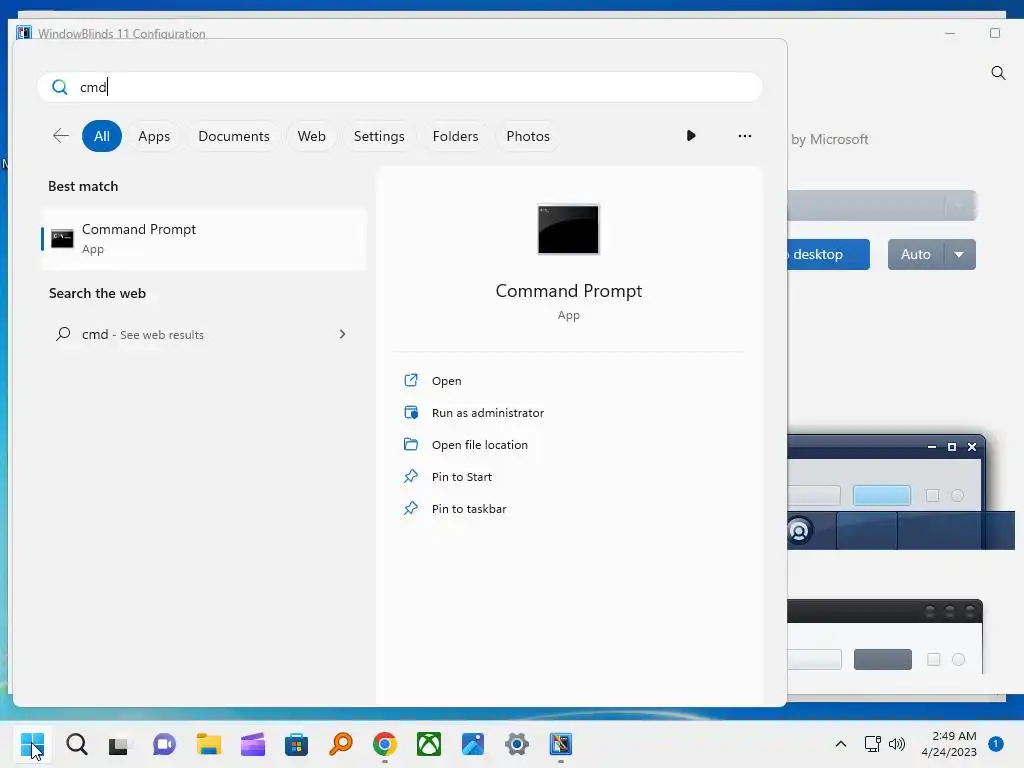Launch the Chat app from taskbar
1024x768 pixels.
point(164,744)
